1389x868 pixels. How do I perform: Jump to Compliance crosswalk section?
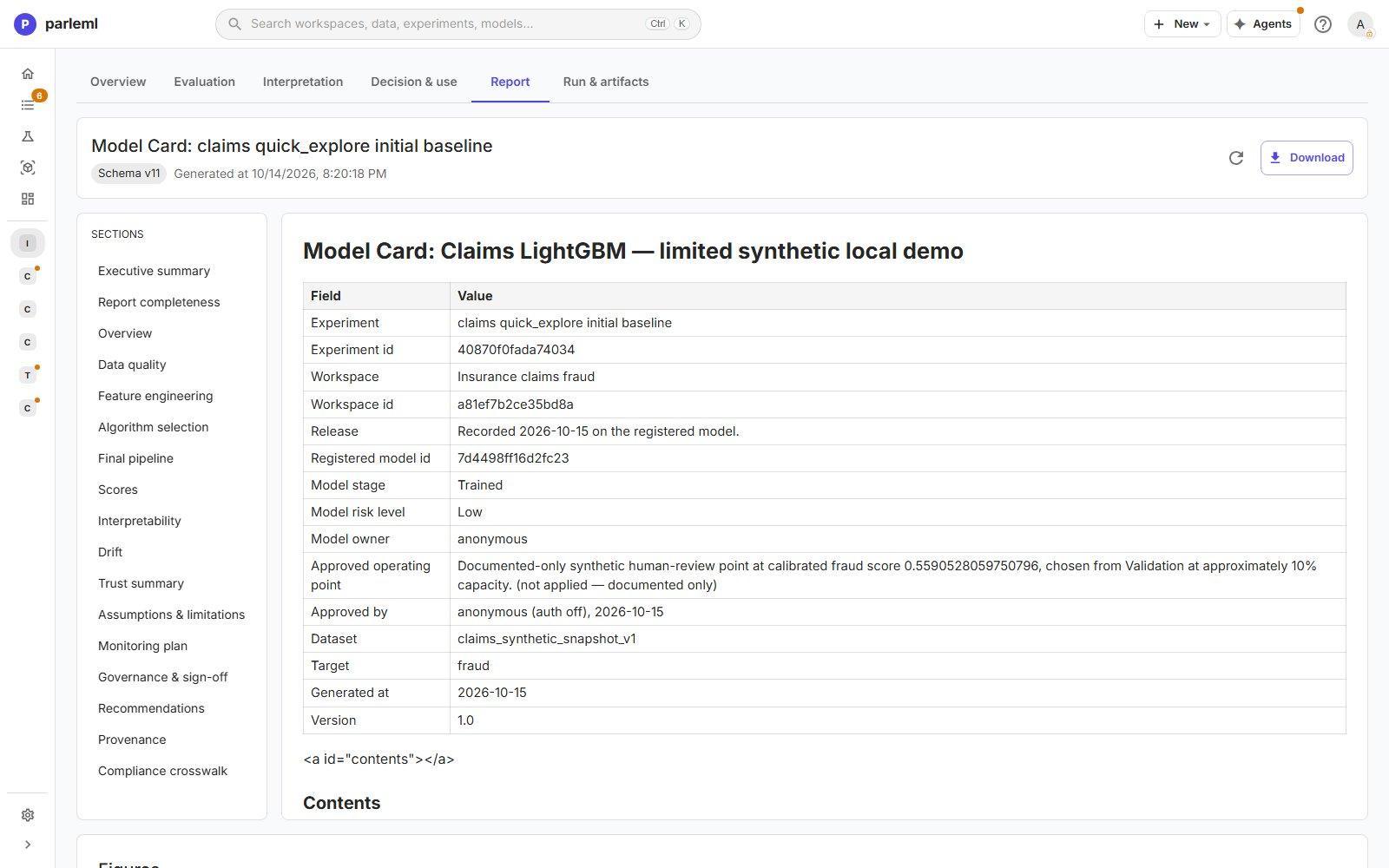point(163,771)
